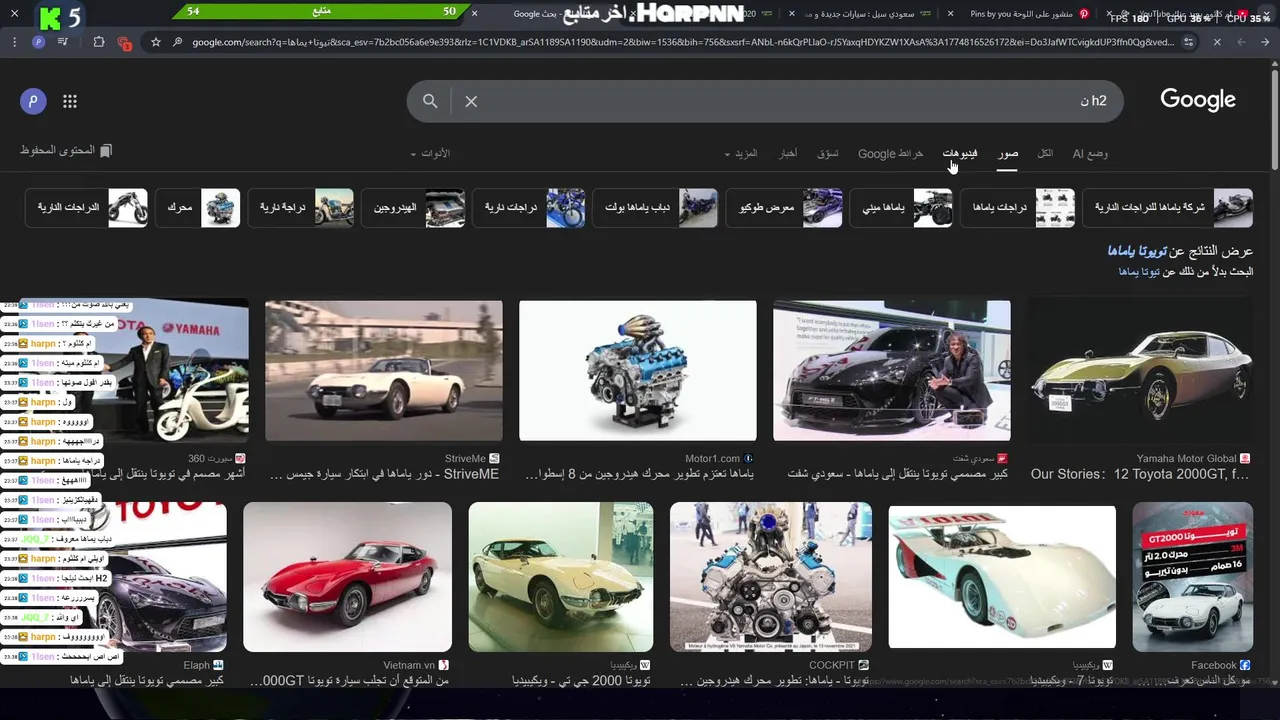Search instead for تيوتا ياماها link
1280x720 pixels.
pos(1139,272)
